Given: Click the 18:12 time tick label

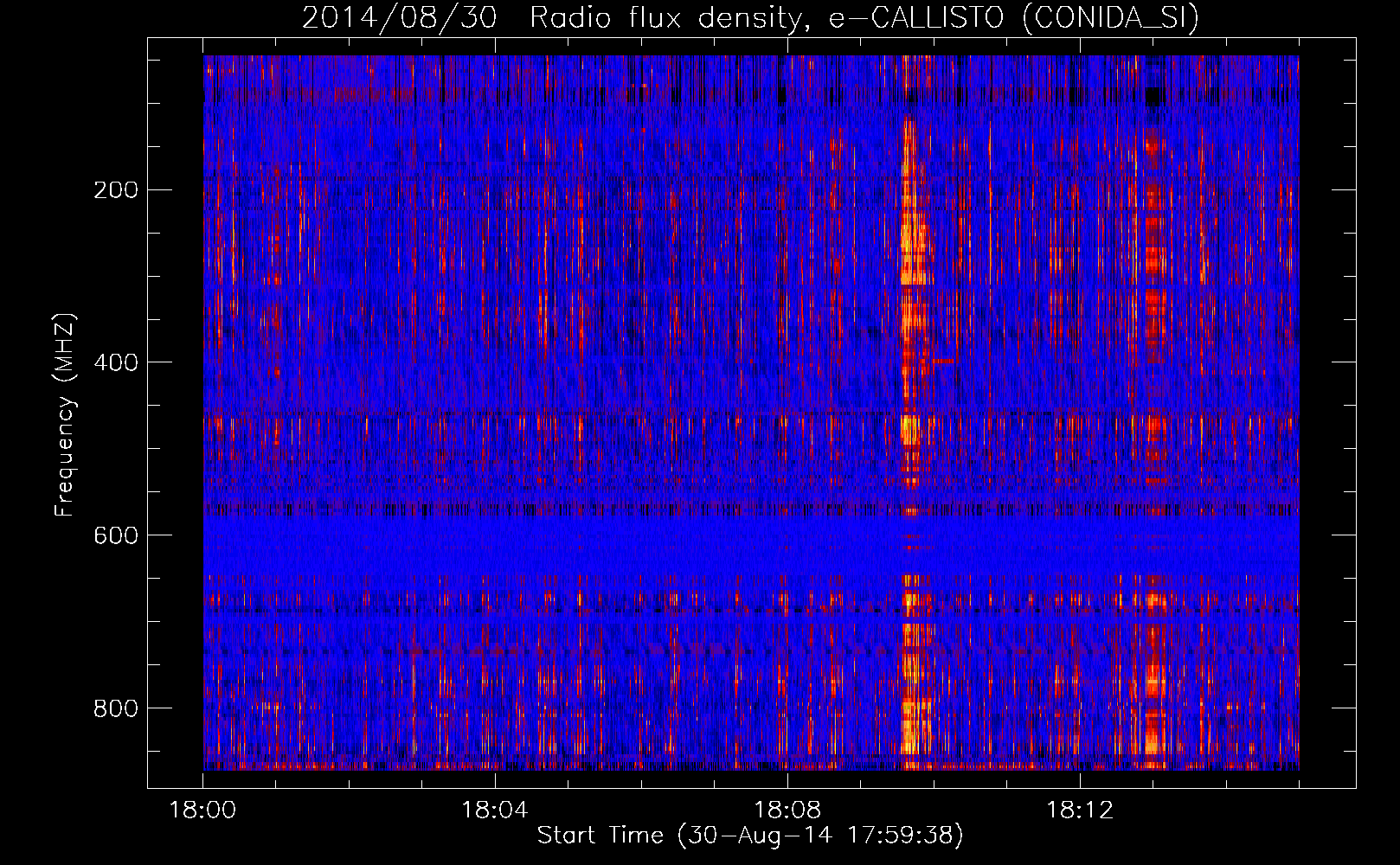Looking at the screenshot, I should pyautogui.click(x=1080, y=811).
